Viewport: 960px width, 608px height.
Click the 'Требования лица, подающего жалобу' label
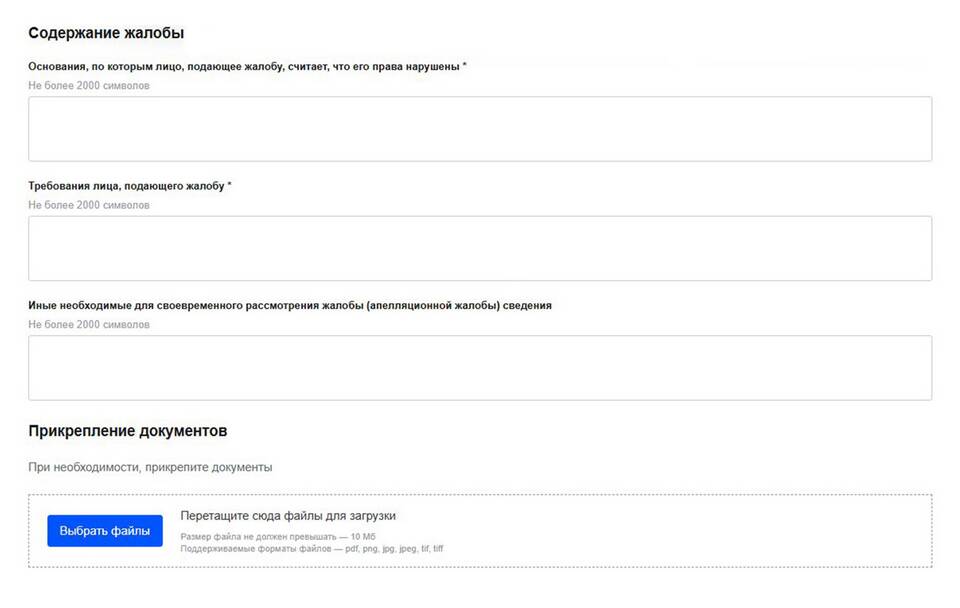(126, 186)
